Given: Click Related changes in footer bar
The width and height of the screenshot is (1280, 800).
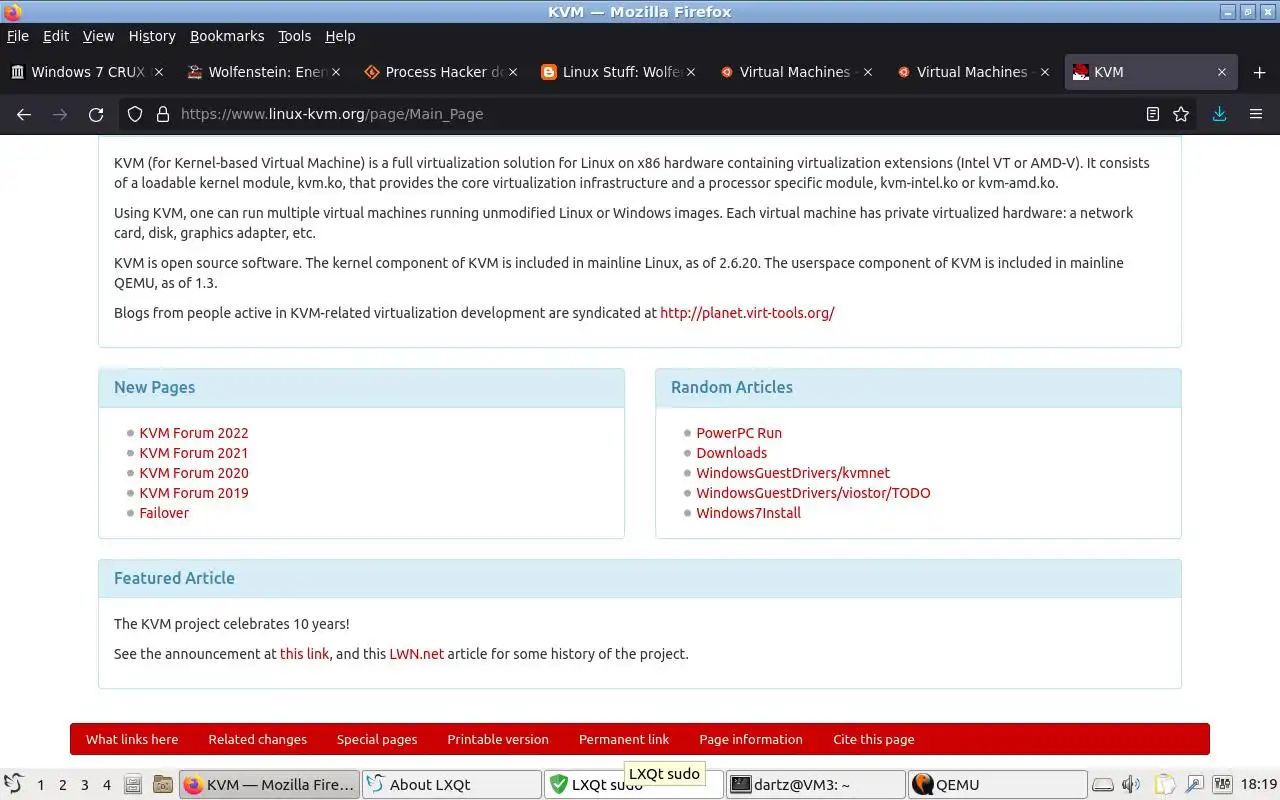Looking at the screenshot, I should (x=258, y=740).
